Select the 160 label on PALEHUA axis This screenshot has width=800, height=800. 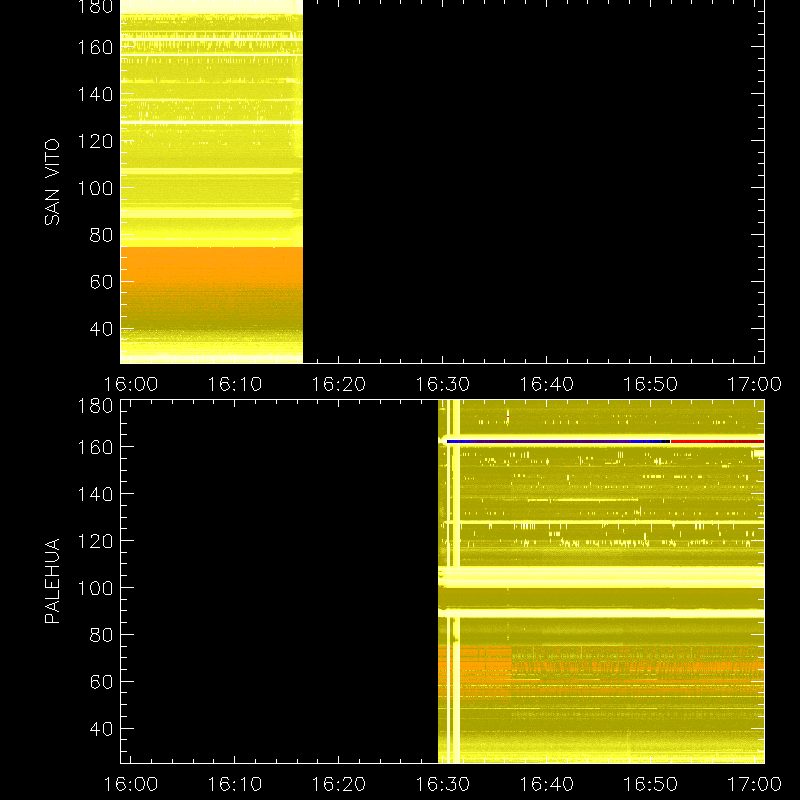coord(95,447)
